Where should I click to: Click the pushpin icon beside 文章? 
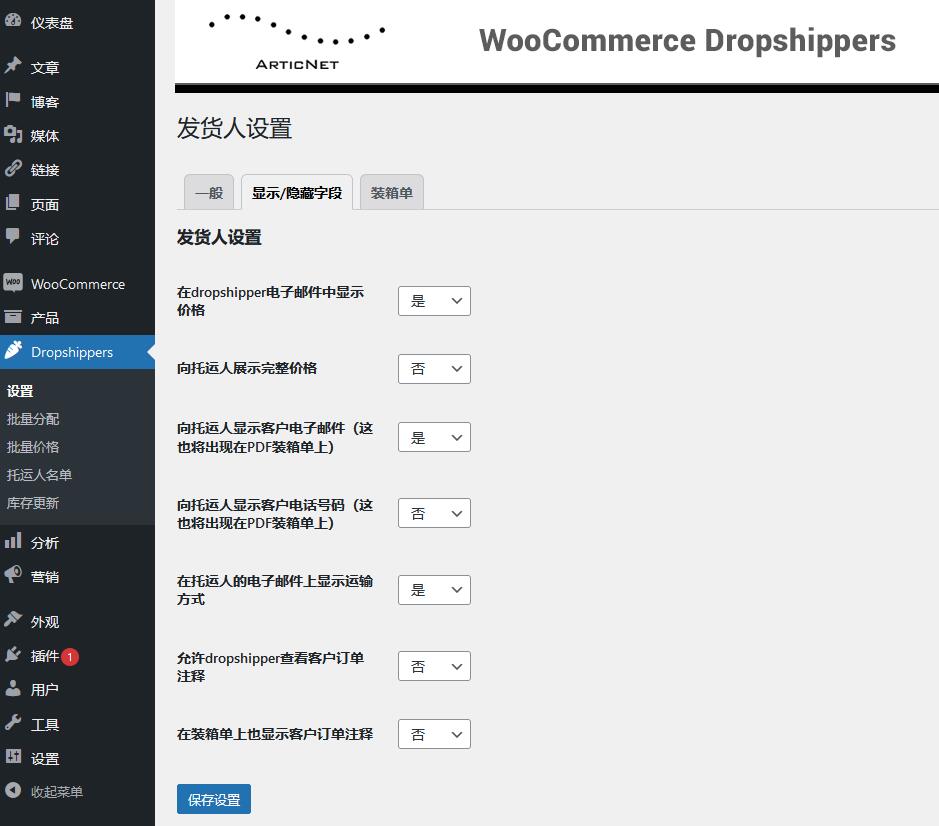click(x=13, y=65)
